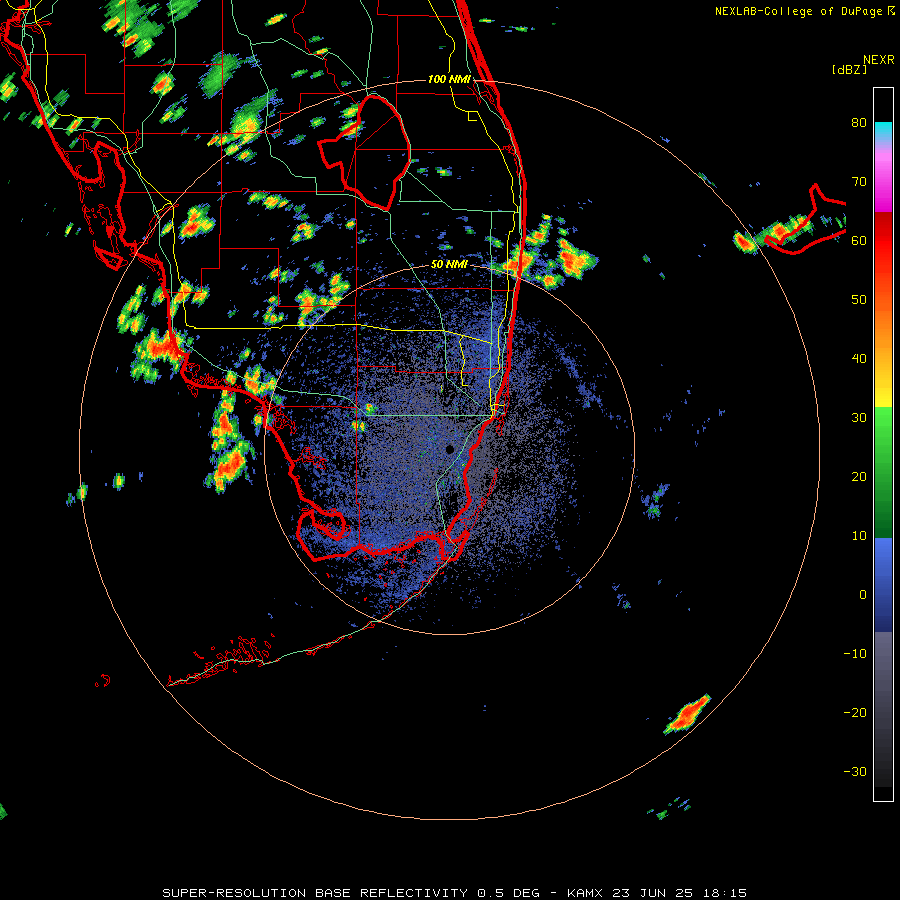Click the 80 value on the dBZ scale

tap(859, 123)
